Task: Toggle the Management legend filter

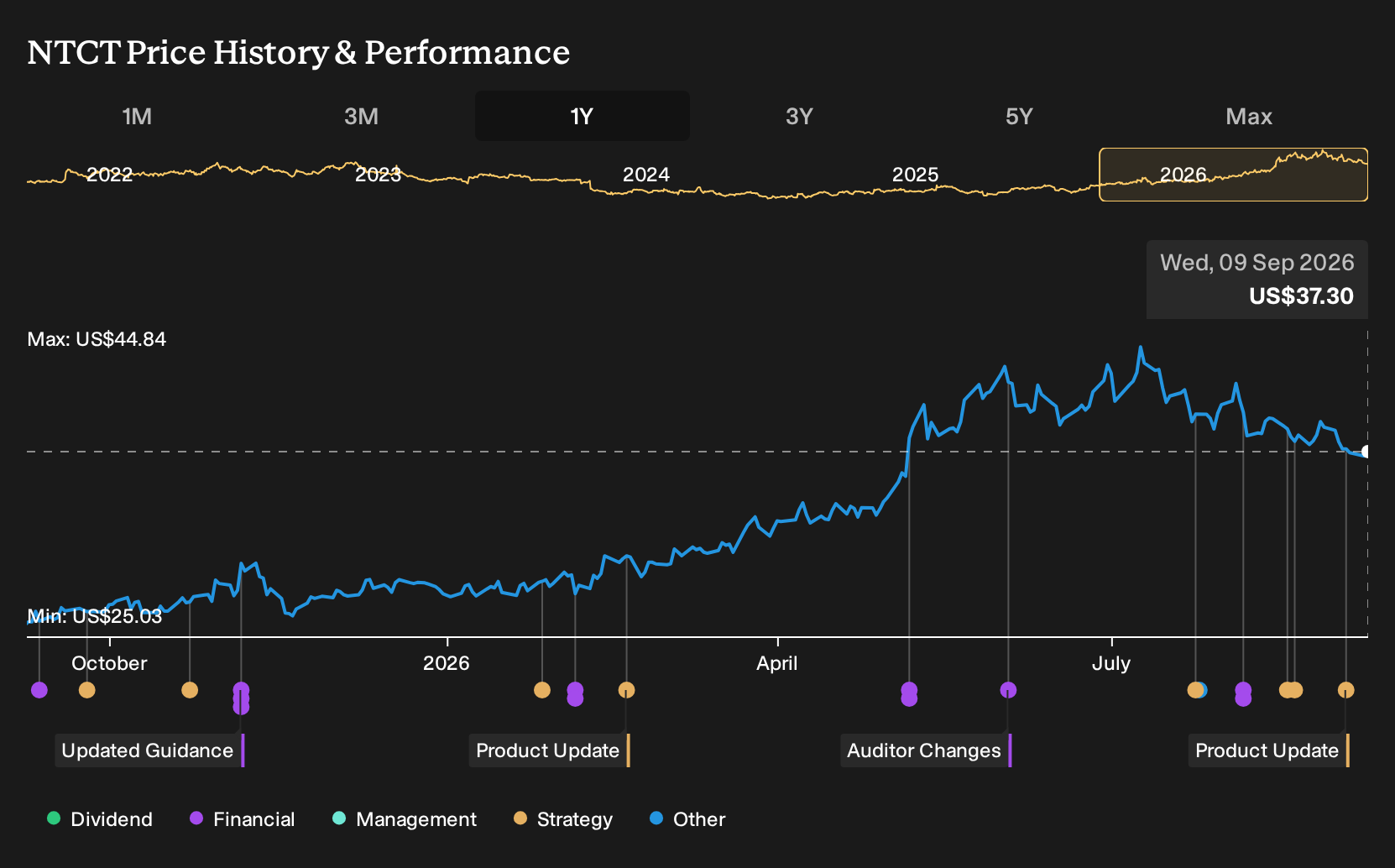Action: [405, 819]
